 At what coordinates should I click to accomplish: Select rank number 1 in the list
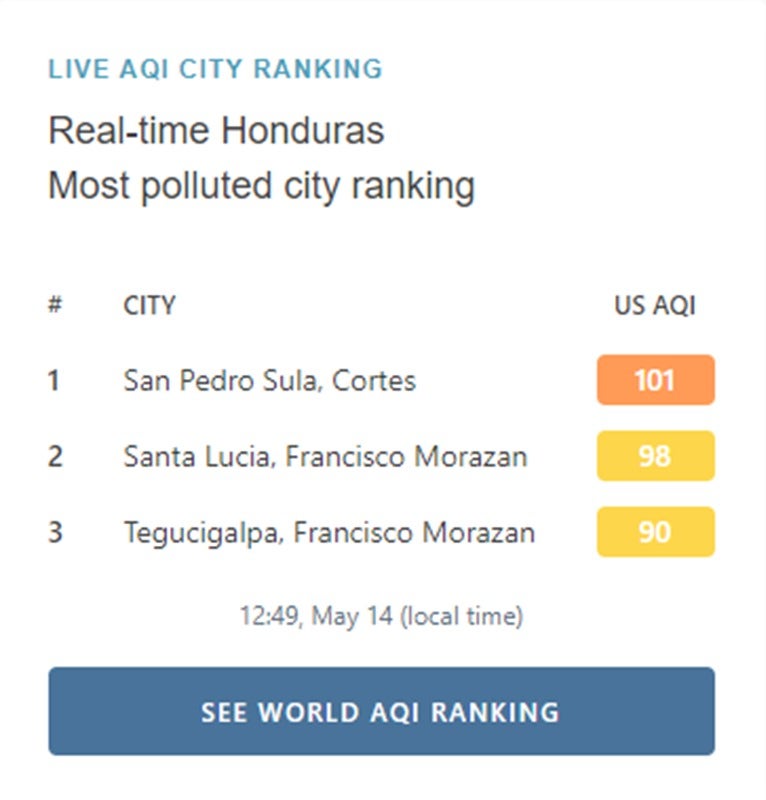[54, 381]
